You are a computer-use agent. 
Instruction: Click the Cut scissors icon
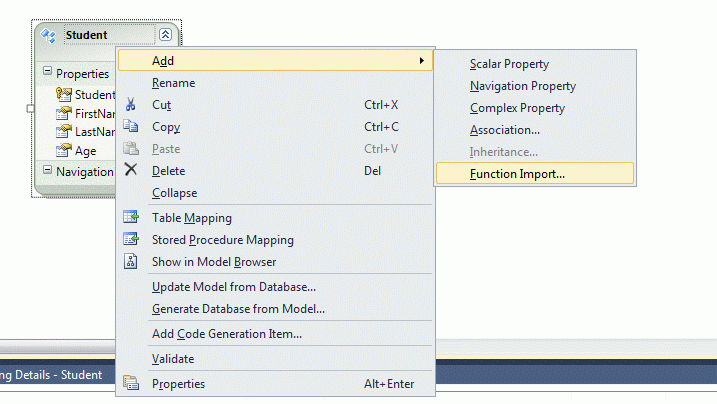tap(130, 105)
